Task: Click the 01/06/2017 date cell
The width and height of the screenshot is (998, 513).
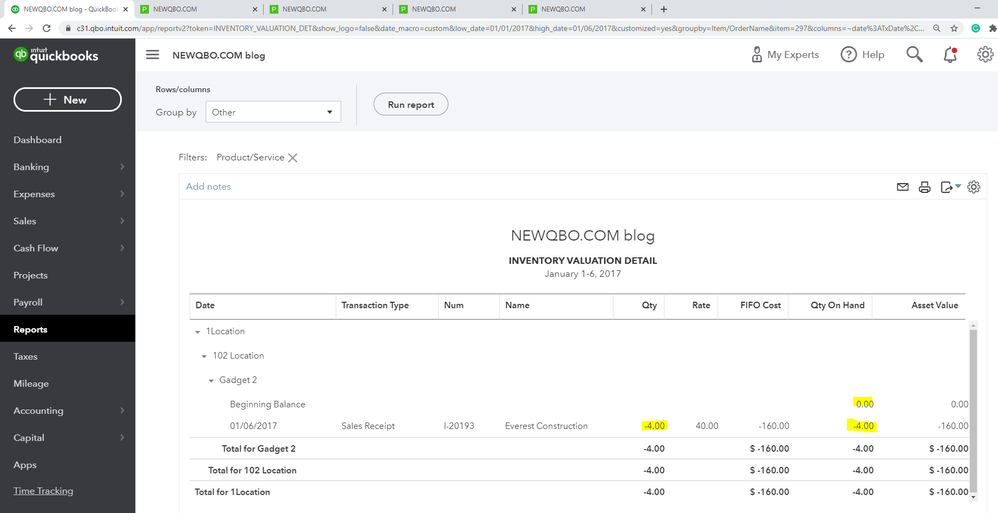Action: [253, 426]
